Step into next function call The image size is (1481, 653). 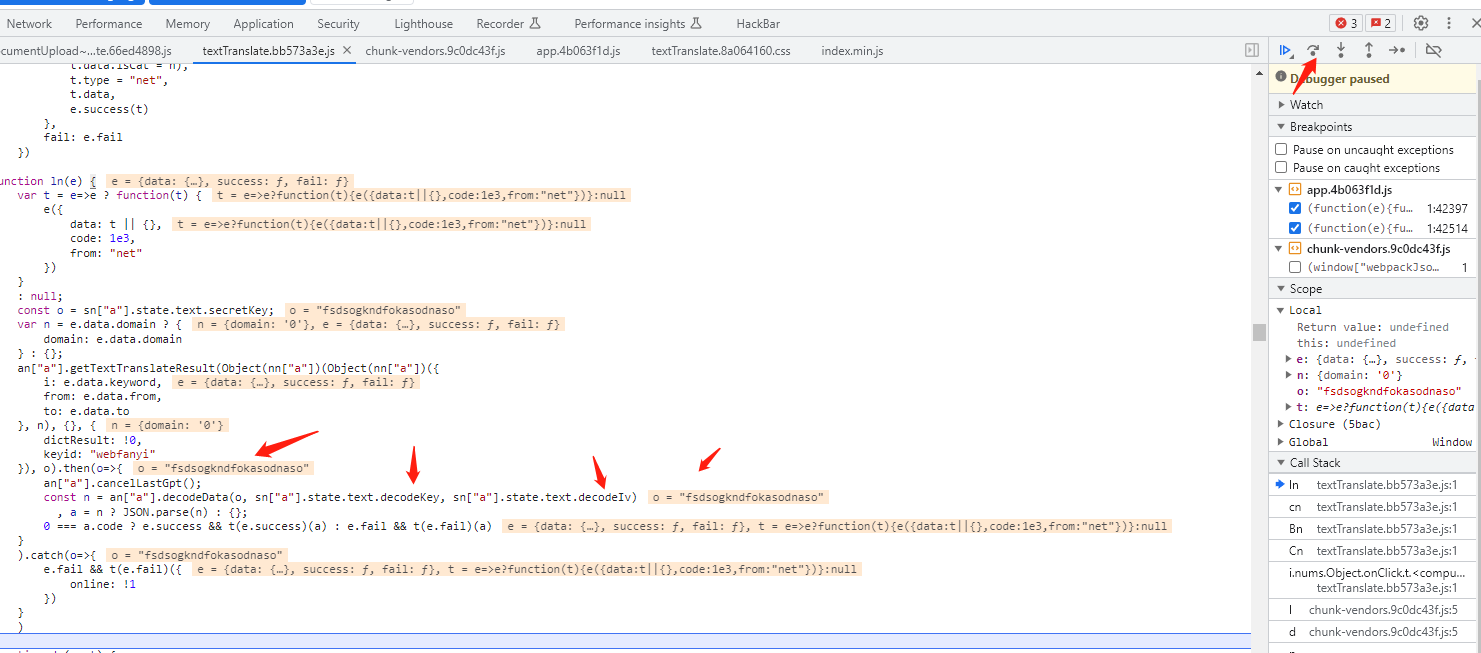pos(1341,50)
